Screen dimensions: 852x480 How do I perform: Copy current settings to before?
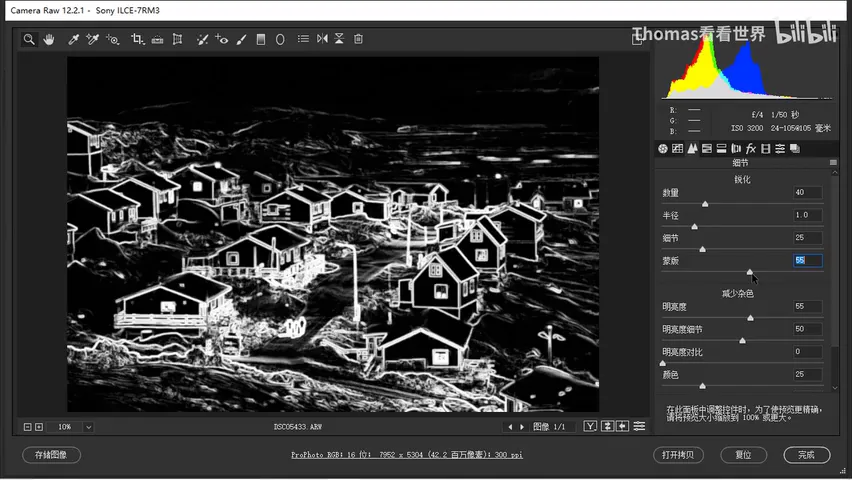(x=623, y=426)
